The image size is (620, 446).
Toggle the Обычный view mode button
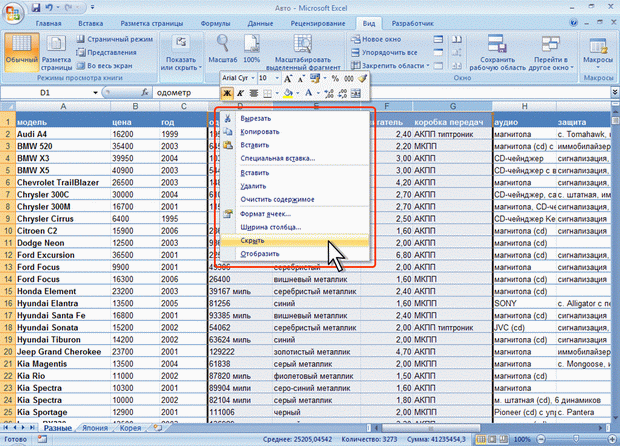[19, 52]
